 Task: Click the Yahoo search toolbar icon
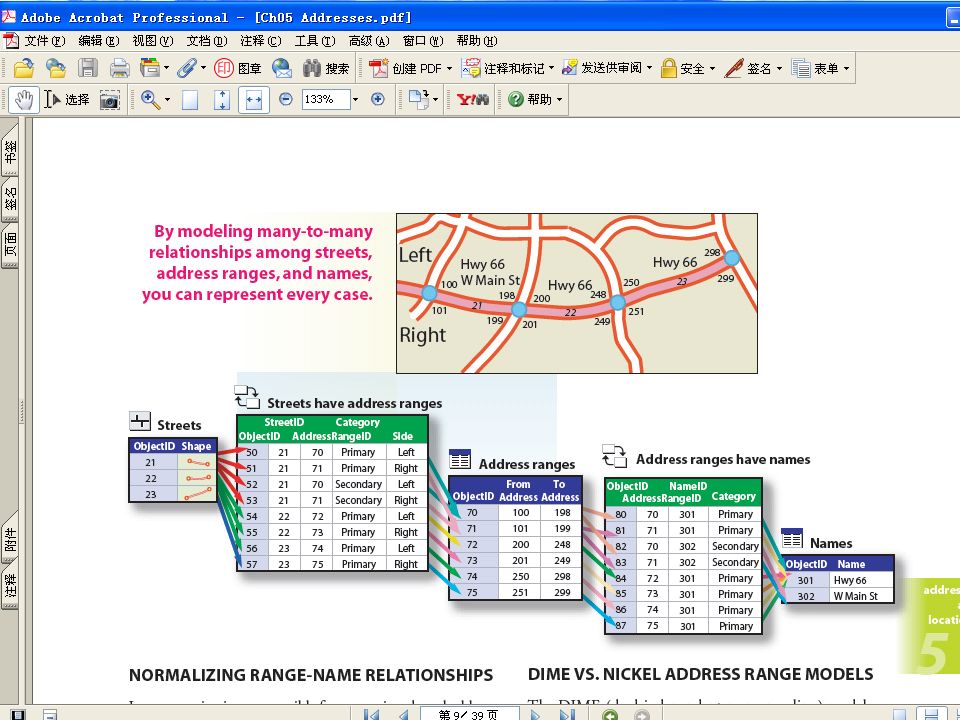473,99
